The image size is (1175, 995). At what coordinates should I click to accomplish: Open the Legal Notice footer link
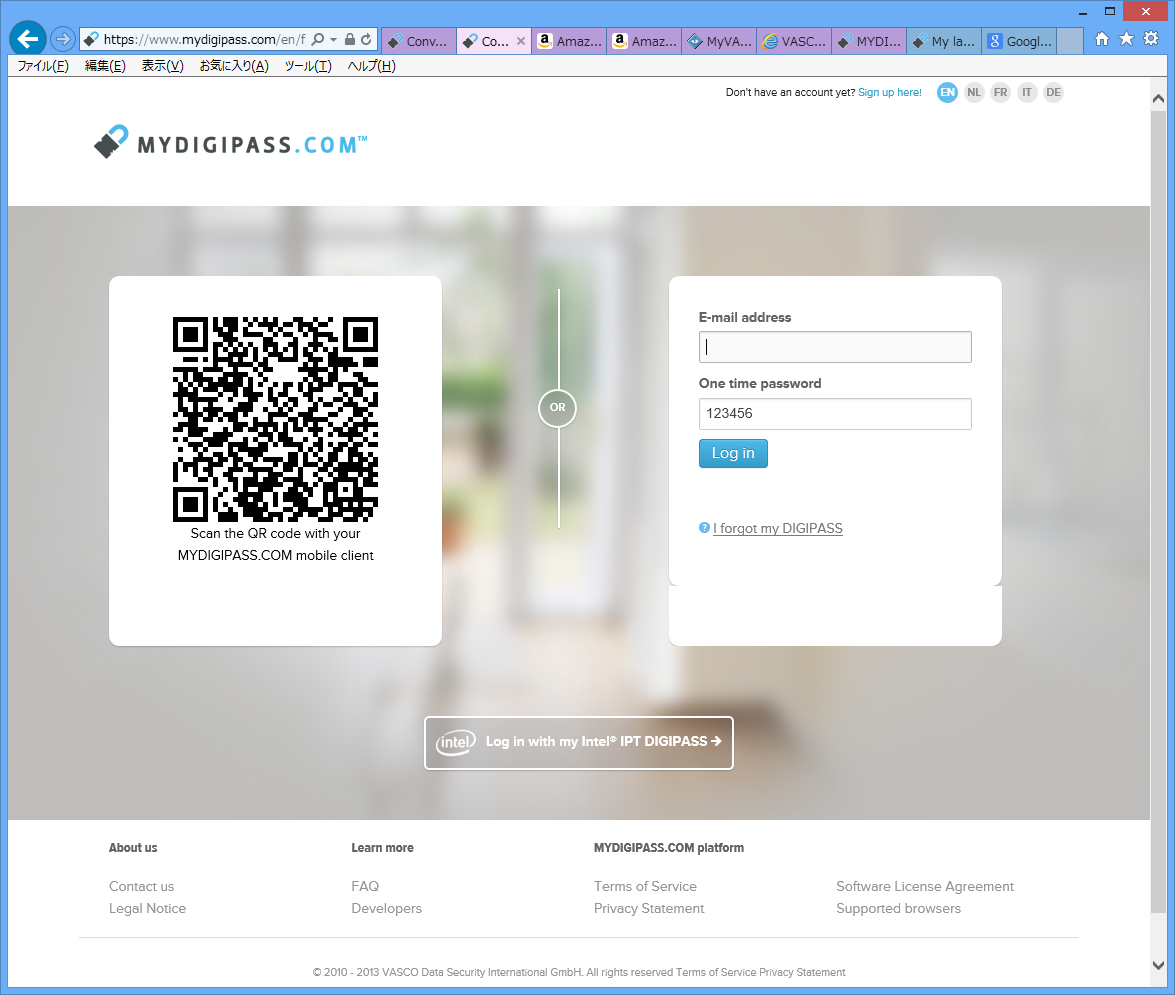point(147,908)
